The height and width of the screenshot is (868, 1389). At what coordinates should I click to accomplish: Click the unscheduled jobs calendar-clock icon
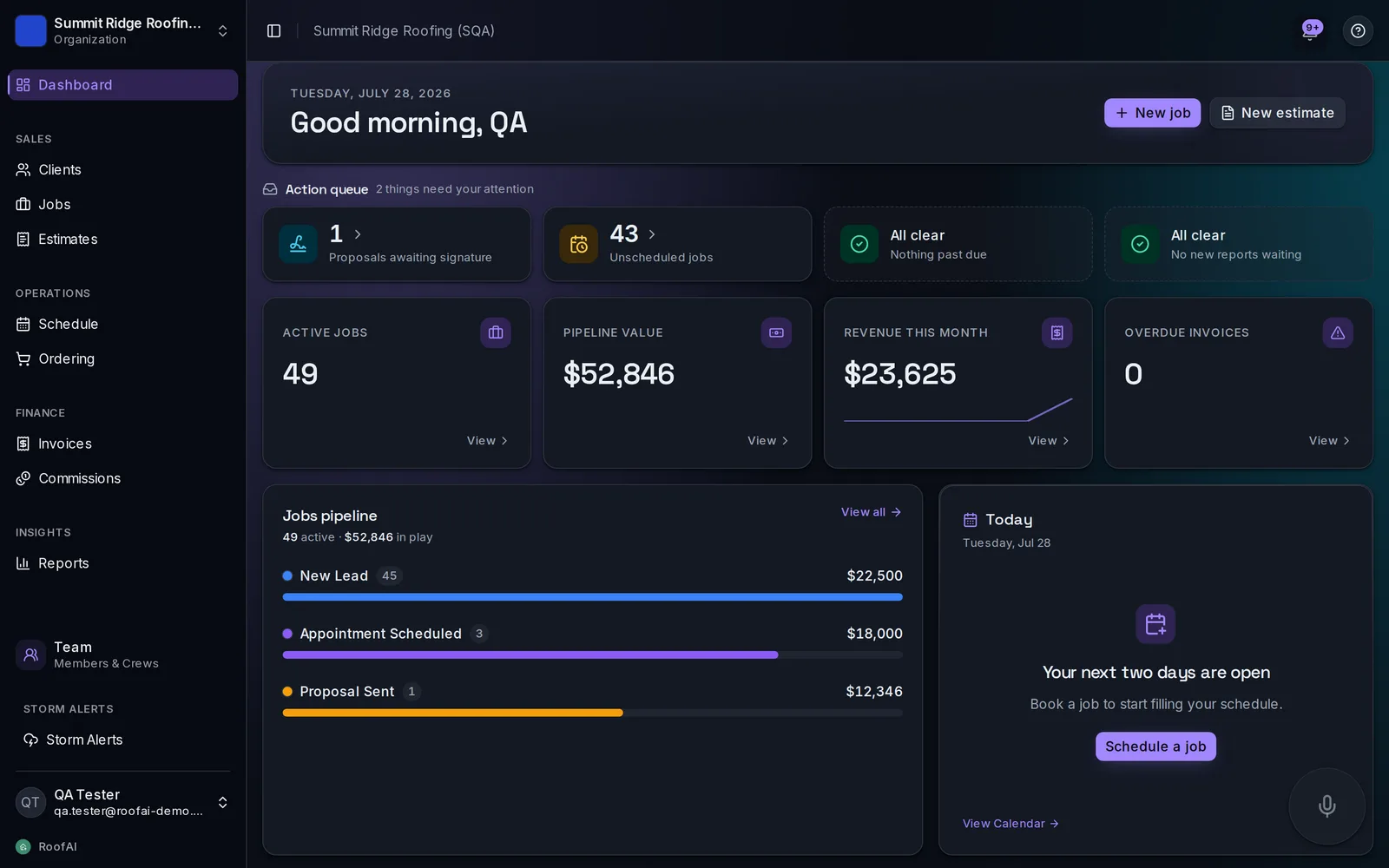point(578,244)
